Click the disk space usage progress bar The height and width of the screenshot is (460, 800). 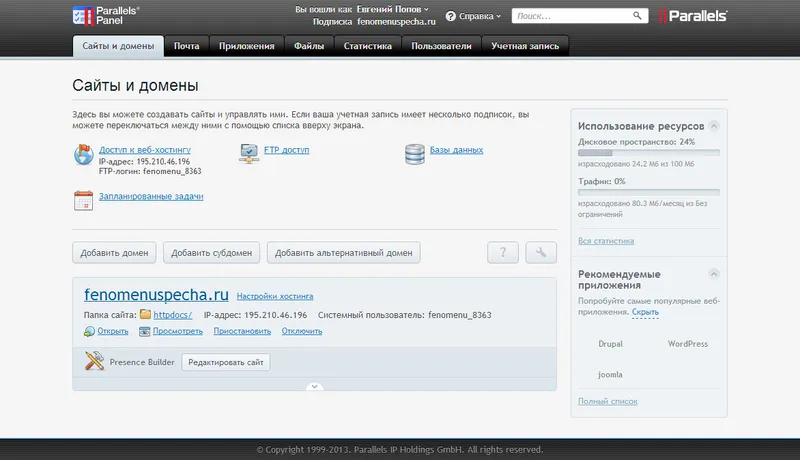649,152
